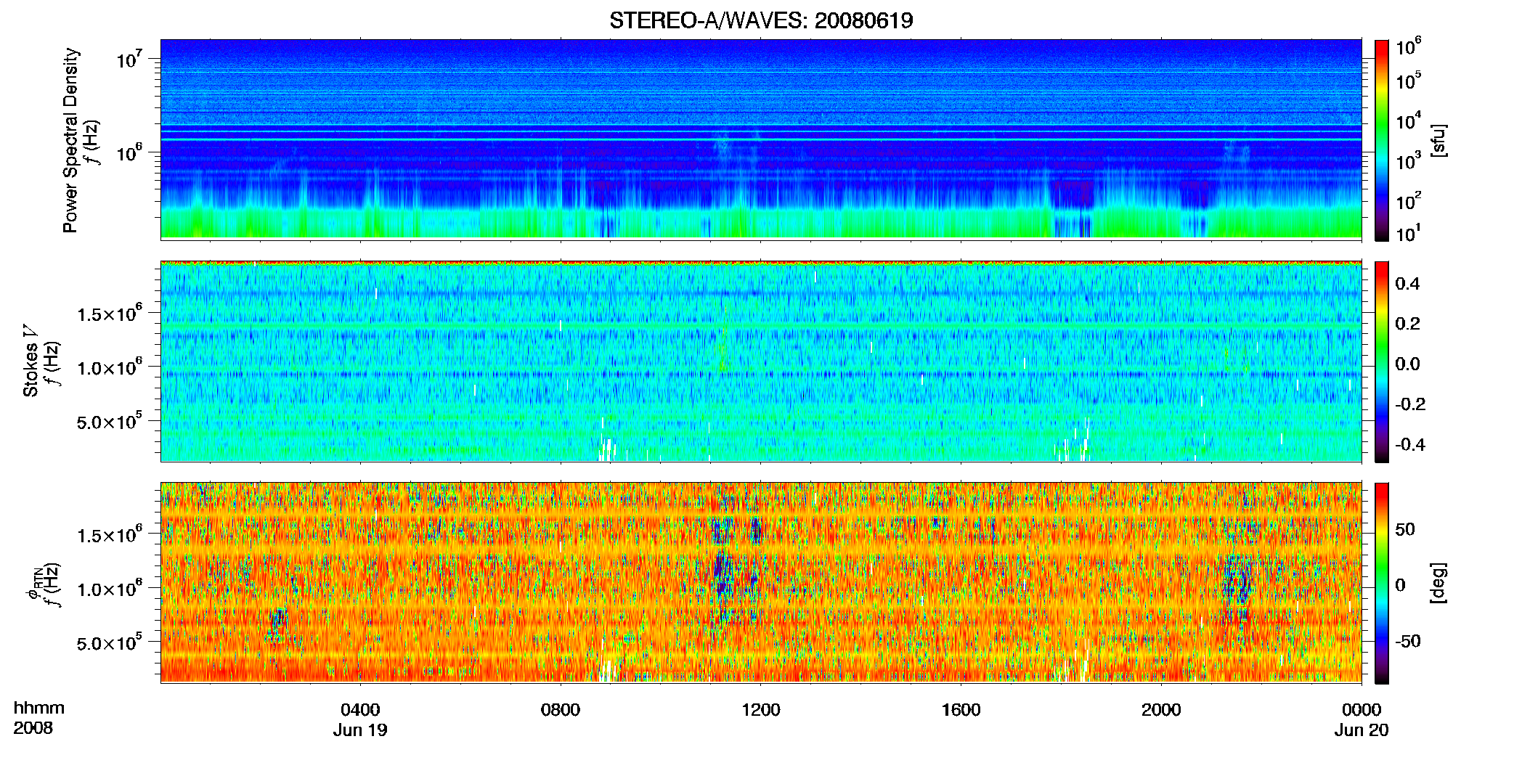Click the Stokes V color bar
Image resolution: width=1522 pixels, height=784 pixels.
1382,362
